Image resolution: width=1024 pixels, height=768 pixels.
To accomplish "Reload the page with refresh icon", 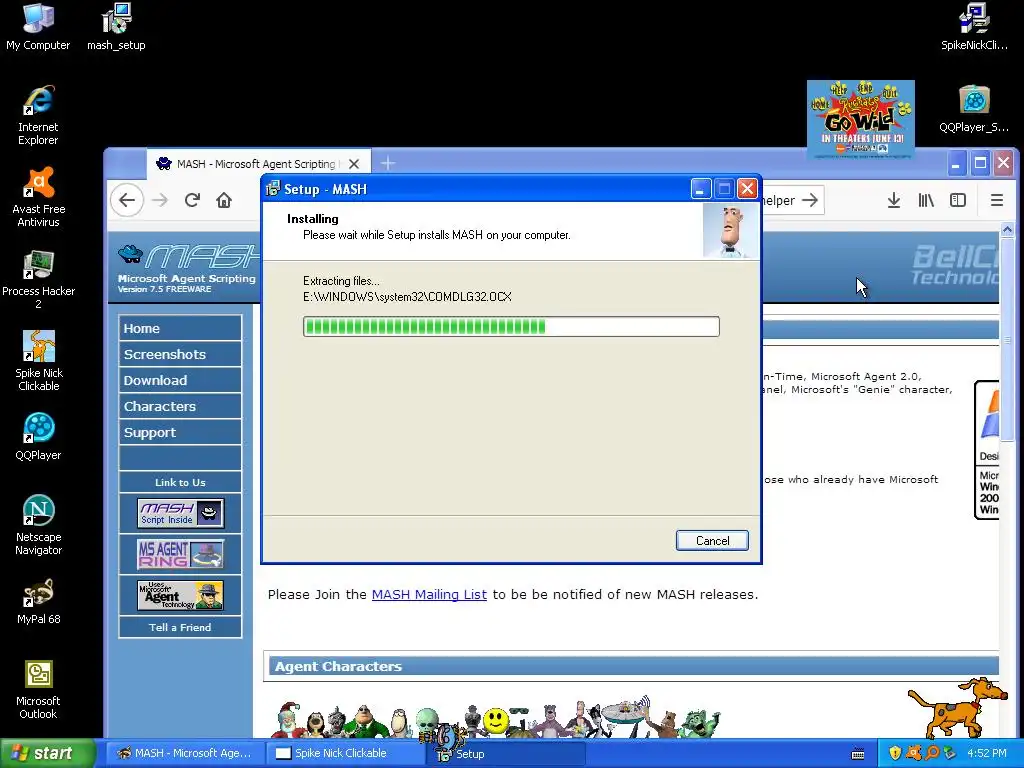I will coord(192,200).
